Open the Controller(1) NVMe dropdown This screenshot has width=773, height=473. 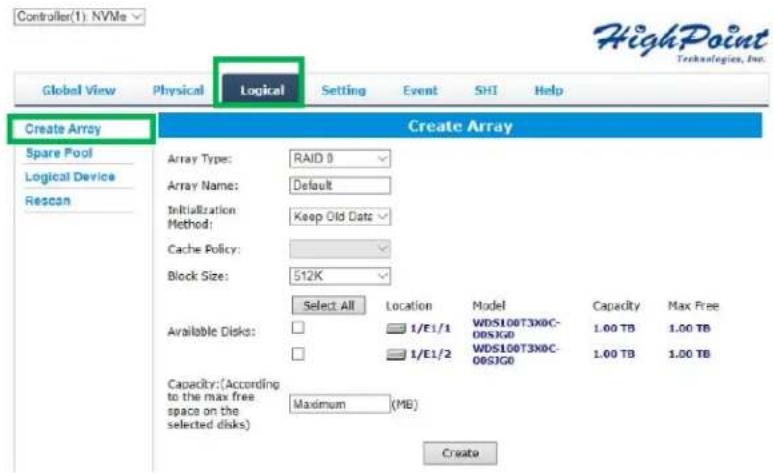click(x=79, y=17)
